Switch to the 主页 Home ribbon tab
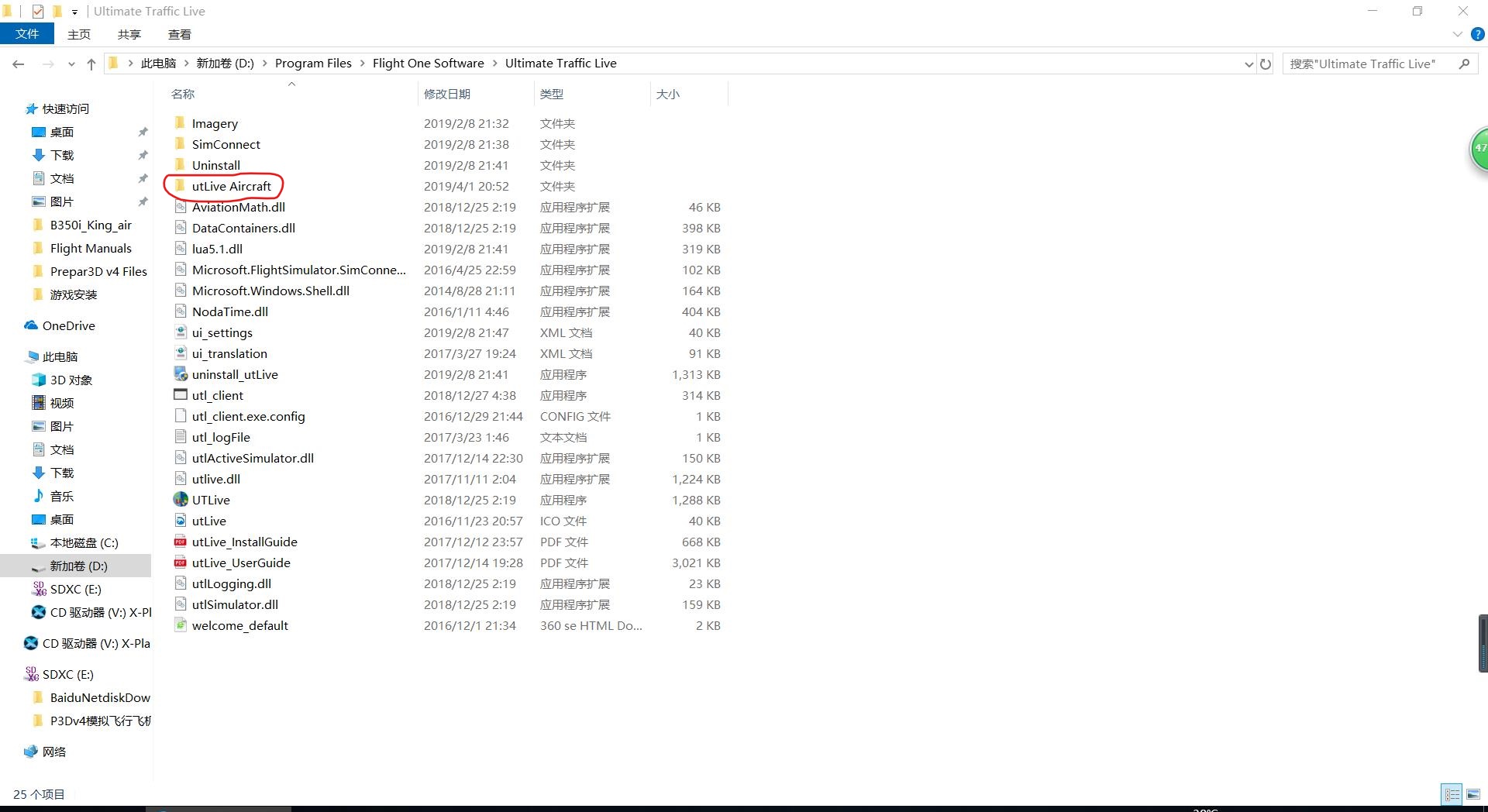Viewport: 1488px width, 812px height. [x=79, y=34]
